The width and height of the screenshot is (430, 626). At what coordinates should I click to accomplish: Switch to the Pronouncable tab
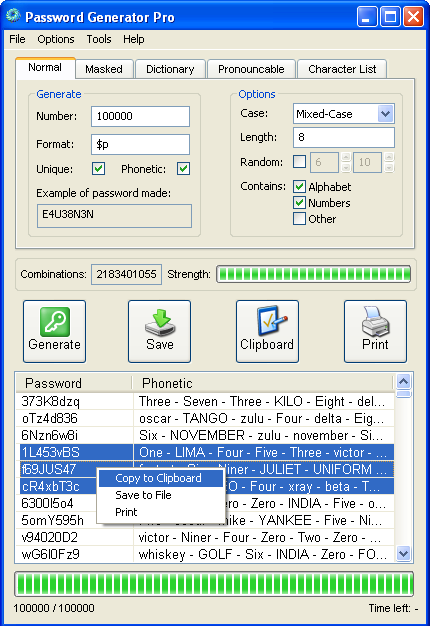coord(251,69)
